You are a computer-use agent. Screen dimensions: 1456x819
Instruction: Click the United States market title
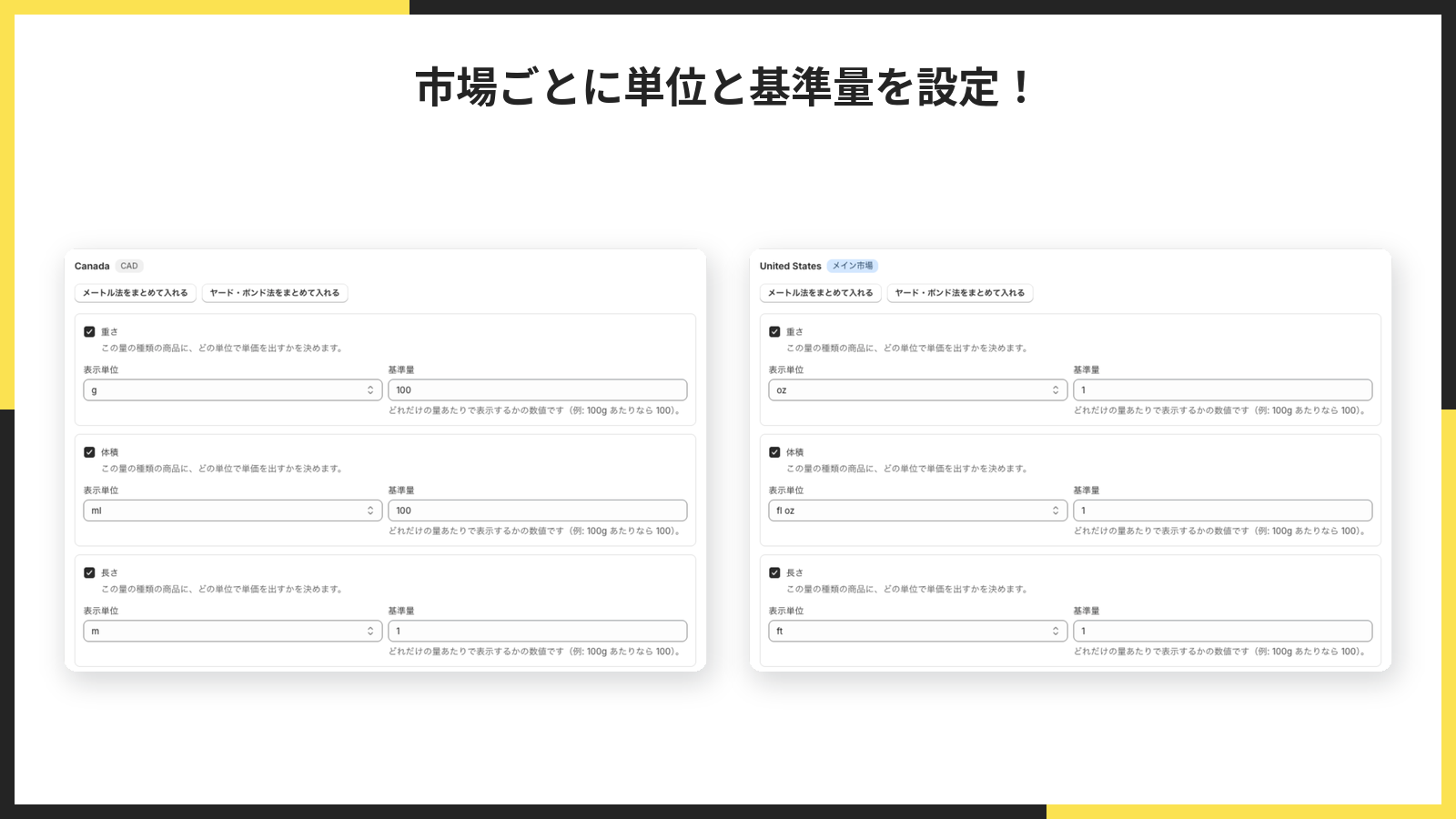tap(791, 267)
